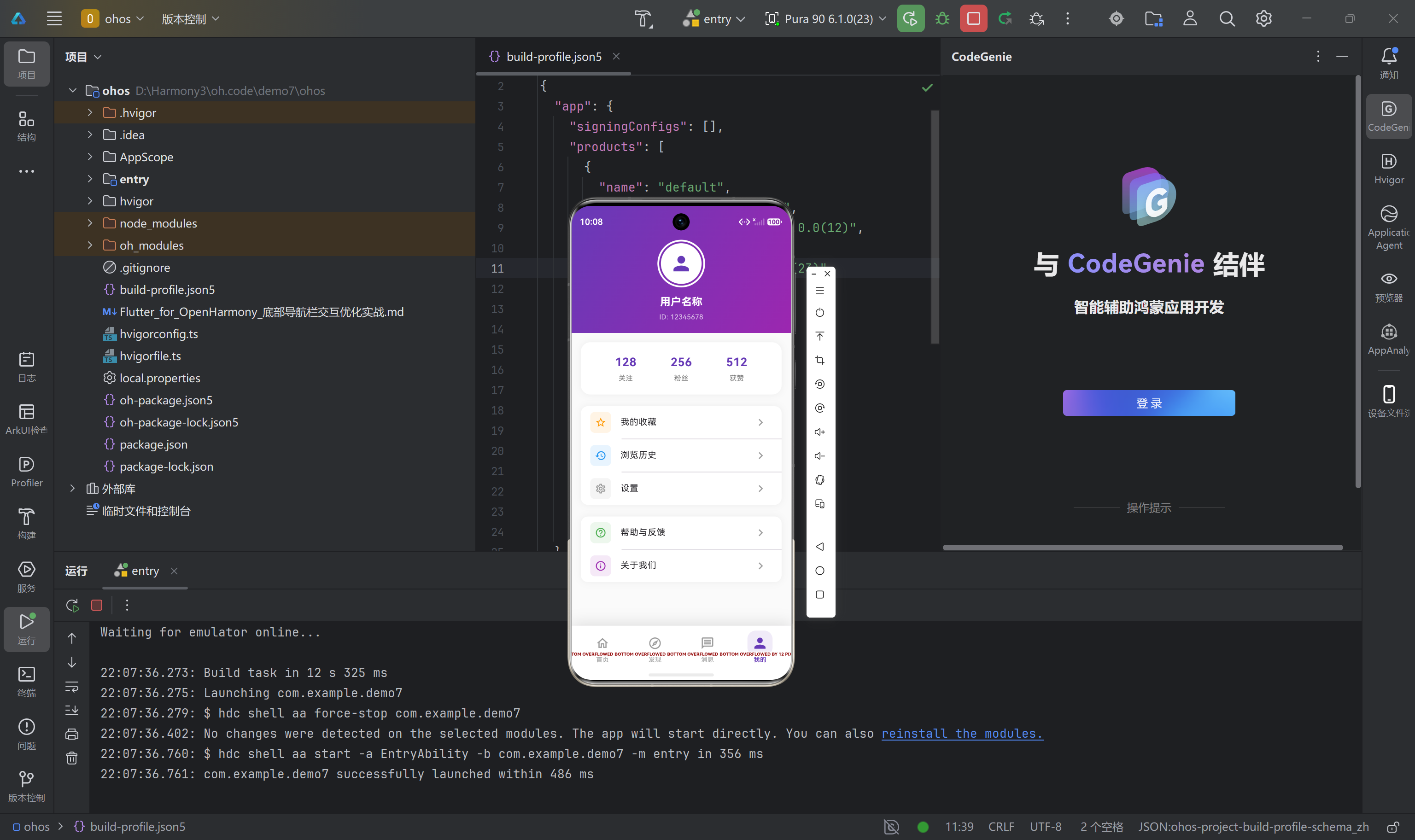The height and width of the screenshot is (840, 1415).
Task: Open the Pura 90 device dropdown
Action: pyautogui.click(x=826, y=19)
